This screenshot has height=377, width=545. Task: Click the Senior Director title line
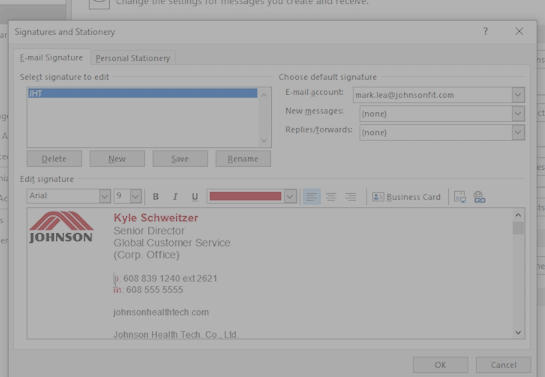(149, 231)
